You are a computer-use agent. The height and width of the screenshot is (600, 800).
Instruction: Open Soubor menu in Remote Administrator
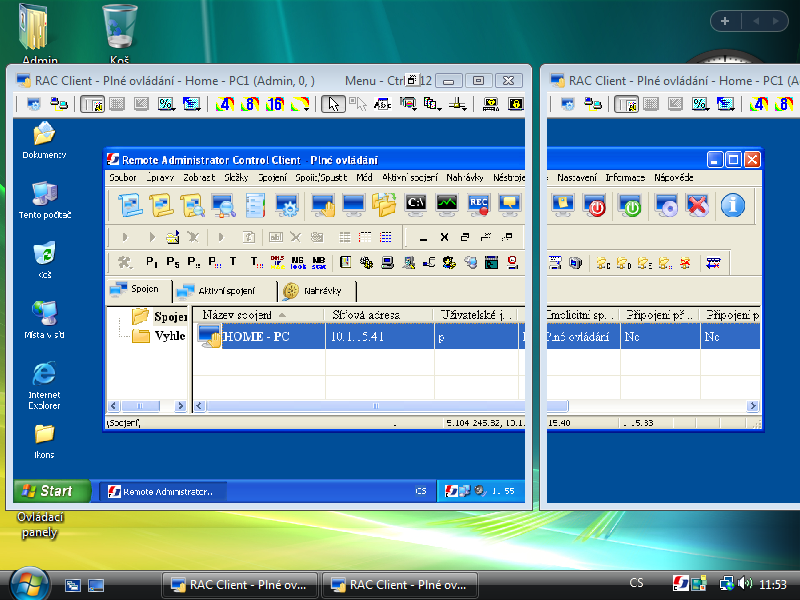[x=123, y=178]
